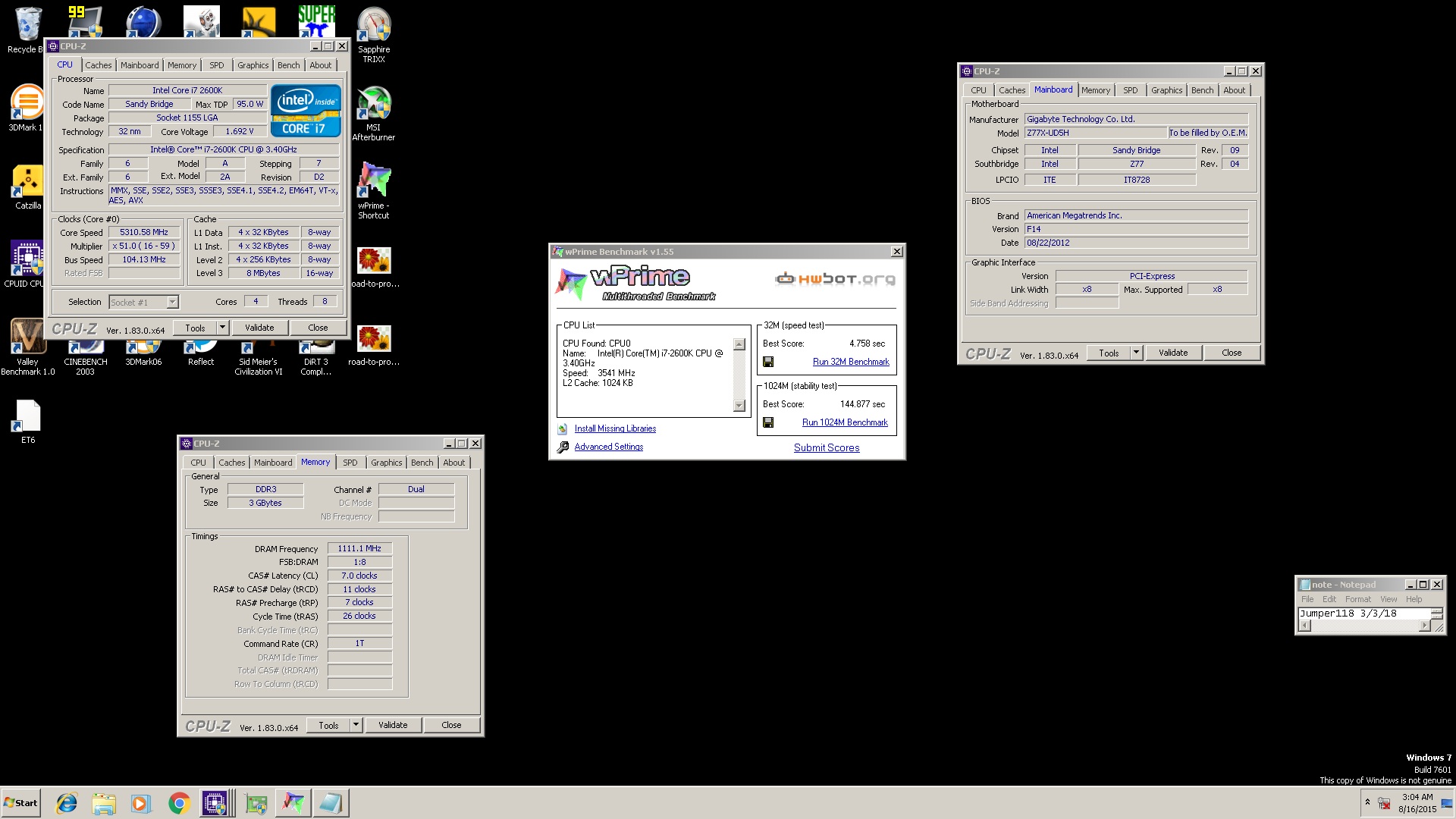Screen dimensions: 1456x819
Task: Open Windows Explorer folder in taskbar
Action: 104,803
